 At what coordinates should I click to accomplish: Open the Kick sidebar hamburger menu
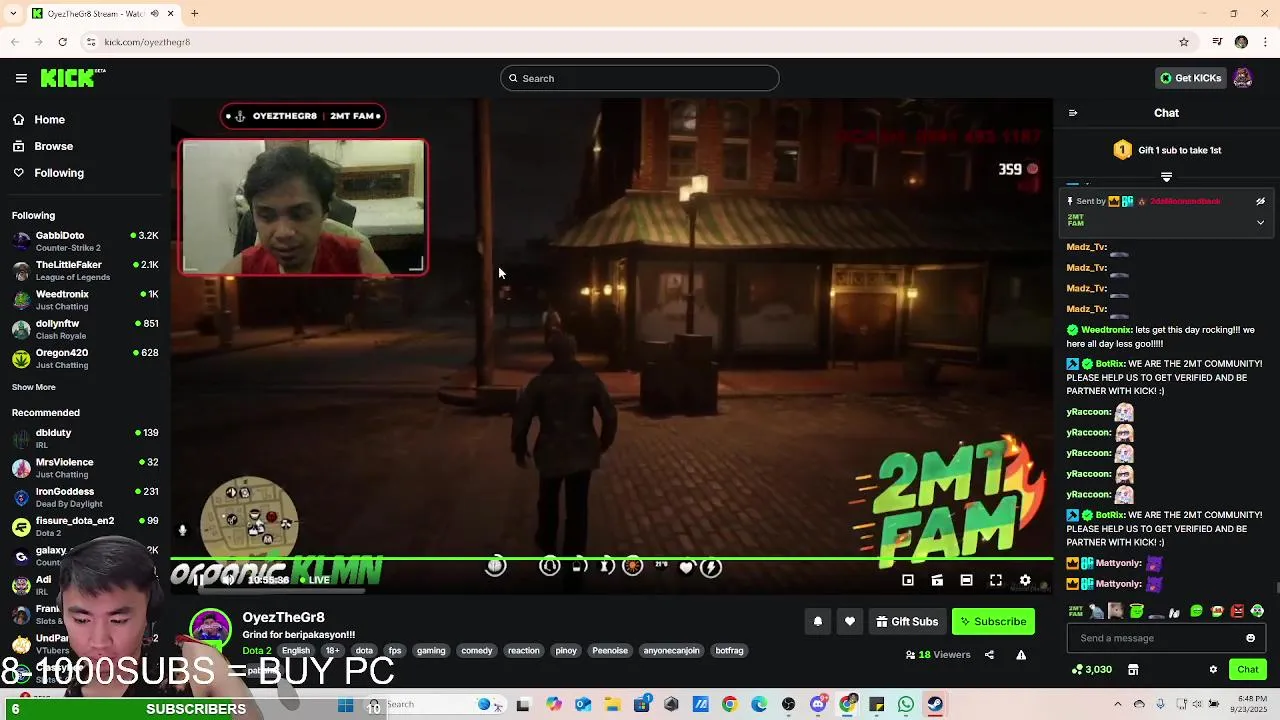(21, 78)
